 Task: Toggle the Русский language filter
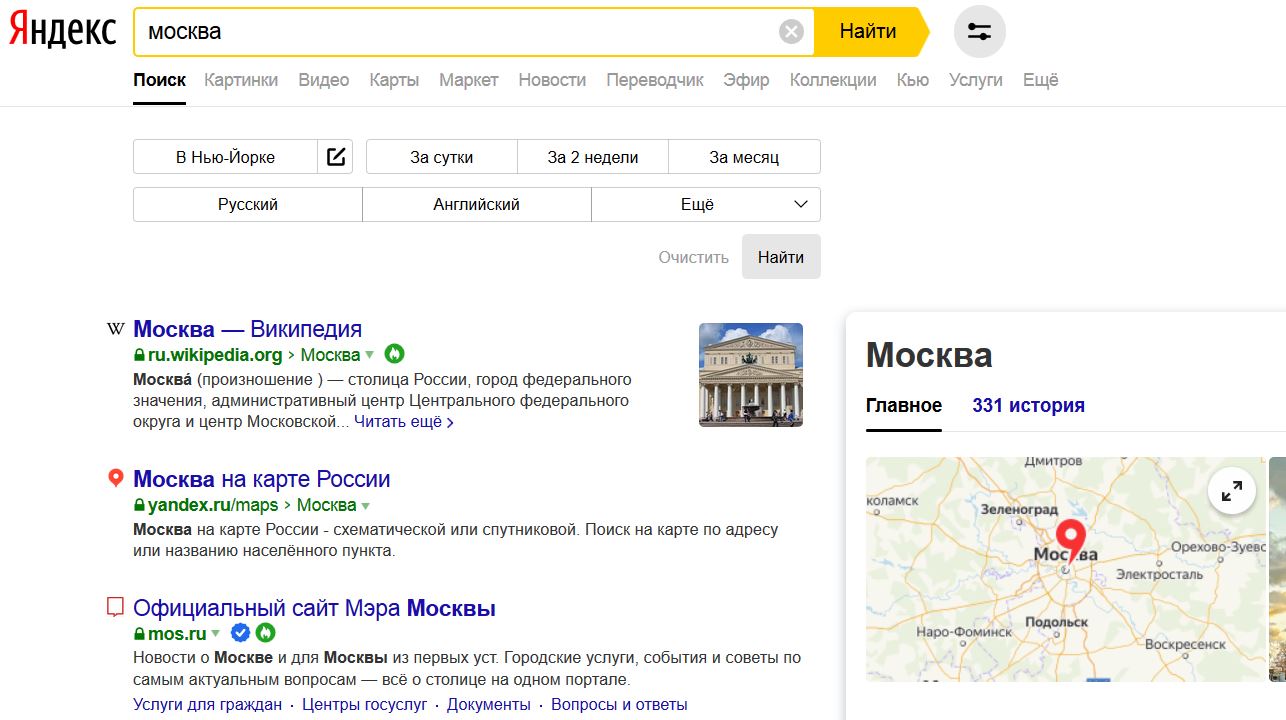coord(248,204)
